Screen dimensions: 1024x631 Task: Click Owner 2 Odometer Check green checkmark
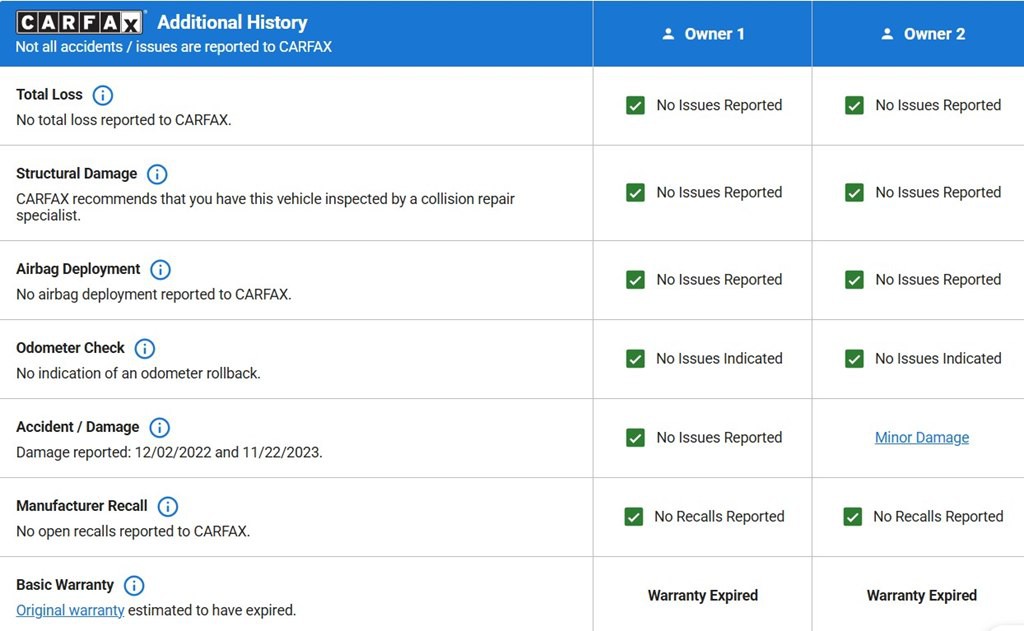tap(854, 358)
